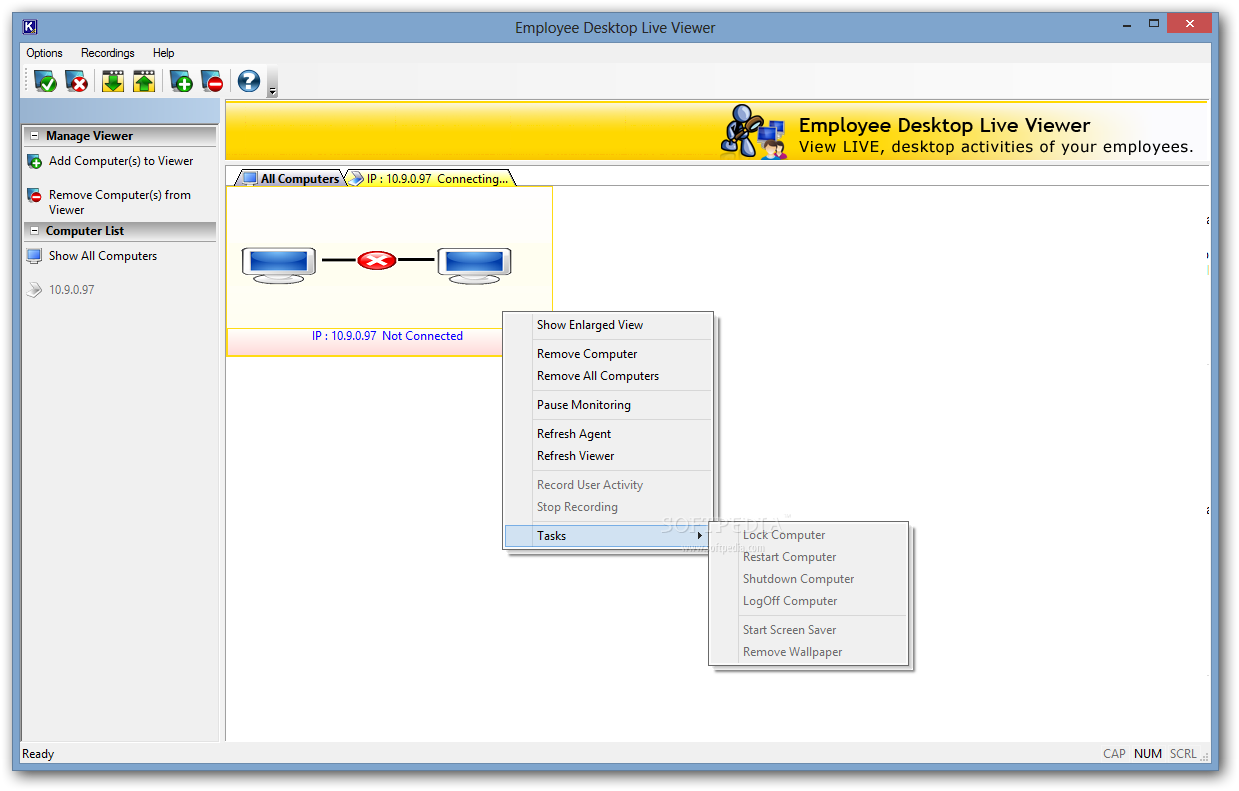Choose Show Enlarged View from the context menu
Image resolution: width=1239 pixels, height=791 pixels.
click(608, 325)
